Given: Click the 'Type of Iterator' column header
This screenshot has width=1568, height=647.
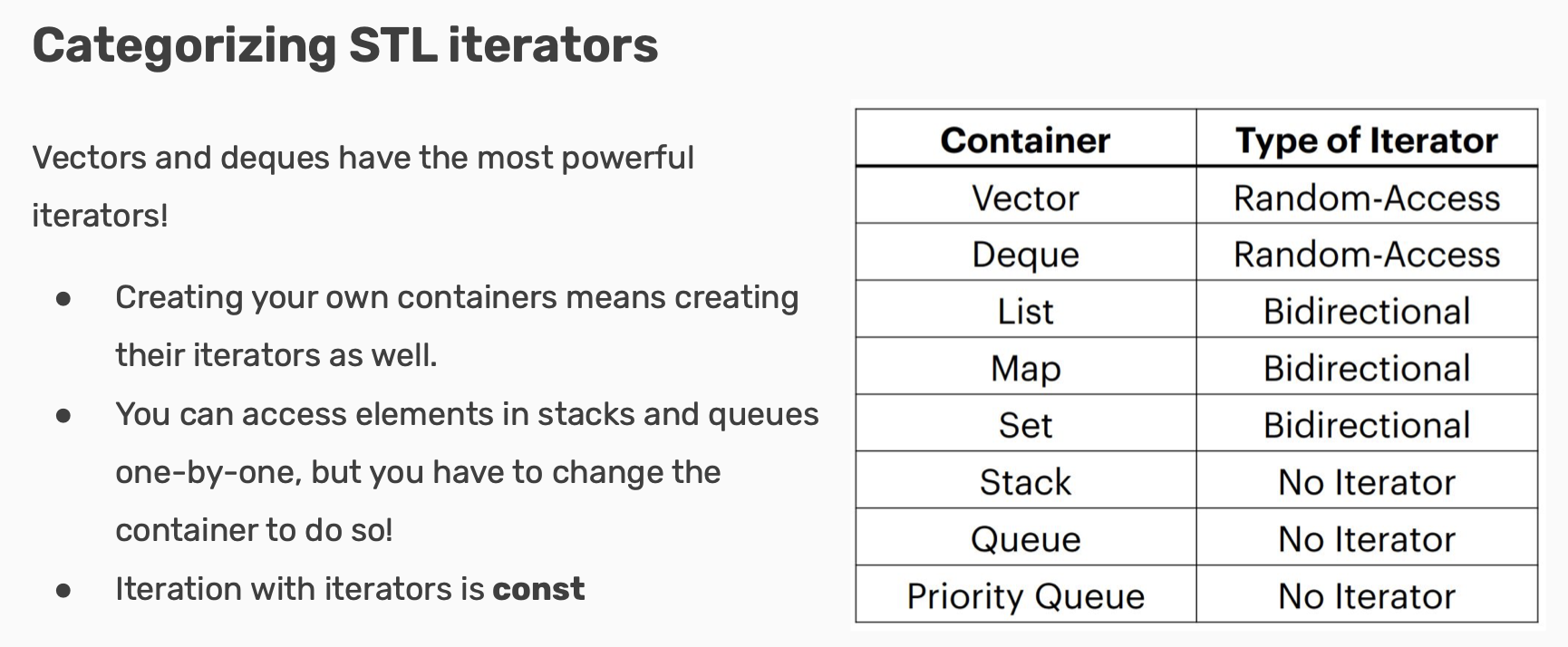Looking at the screenshot, I should click(x=1366, y=140).
